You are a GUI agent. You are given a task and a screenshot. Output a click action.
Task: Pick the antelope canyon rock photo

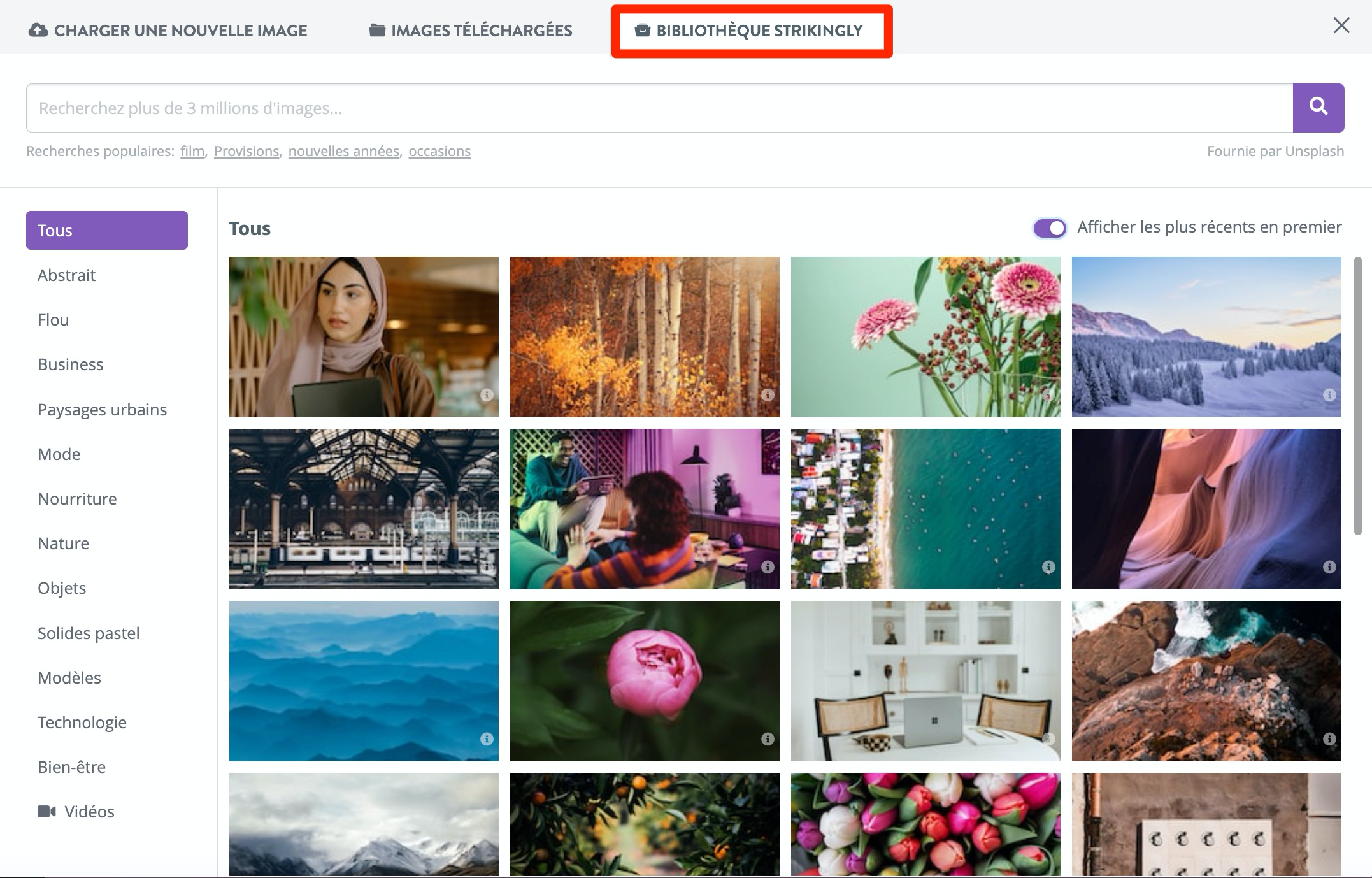(x=1206, y=509)
